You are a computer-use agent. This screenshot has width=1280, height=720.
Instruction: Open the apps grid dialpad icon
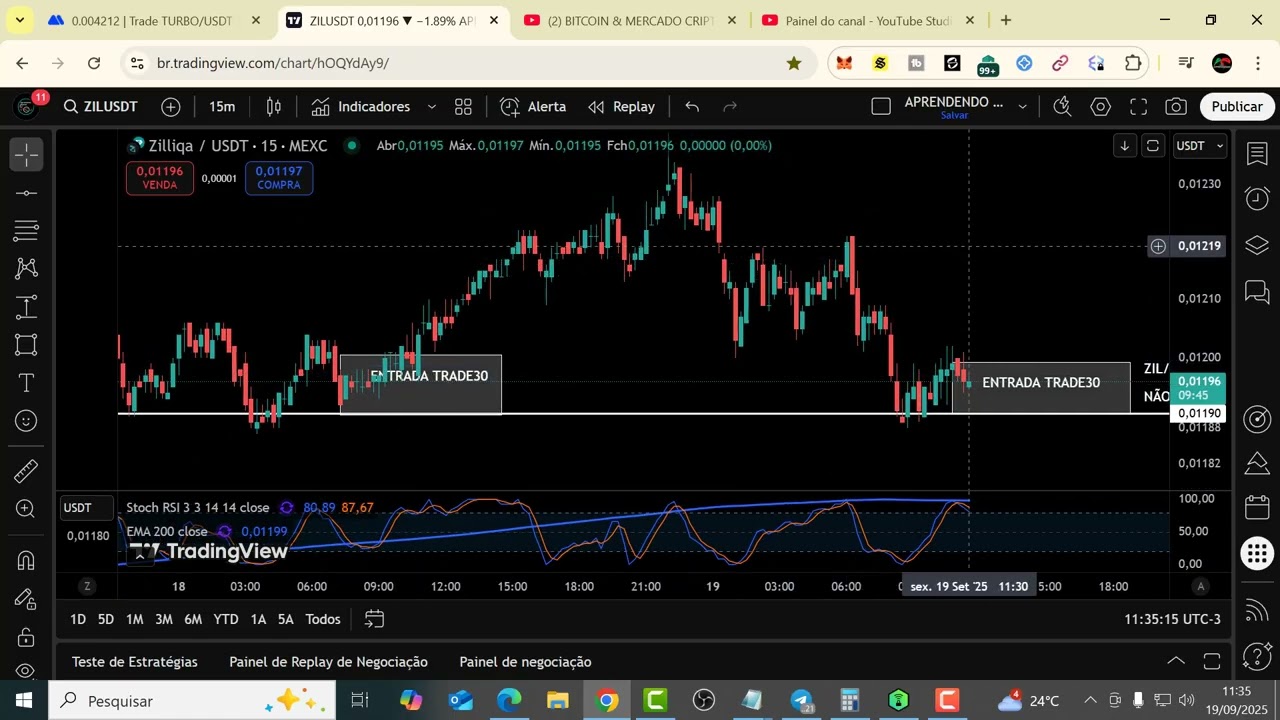(x=1257, y=553)
